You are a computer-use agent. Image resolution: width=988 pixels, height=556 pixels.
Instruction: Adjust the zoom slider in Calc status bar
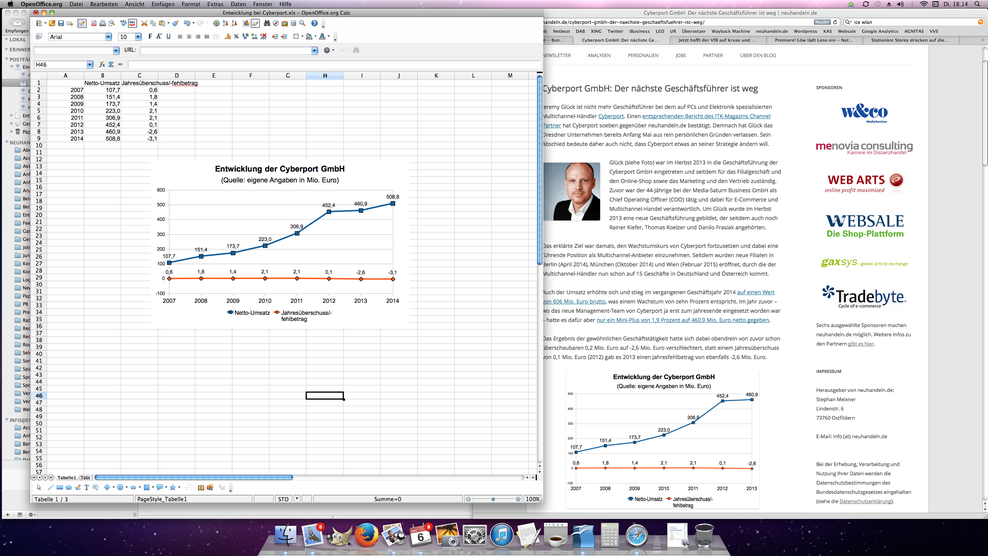point(493,499)
